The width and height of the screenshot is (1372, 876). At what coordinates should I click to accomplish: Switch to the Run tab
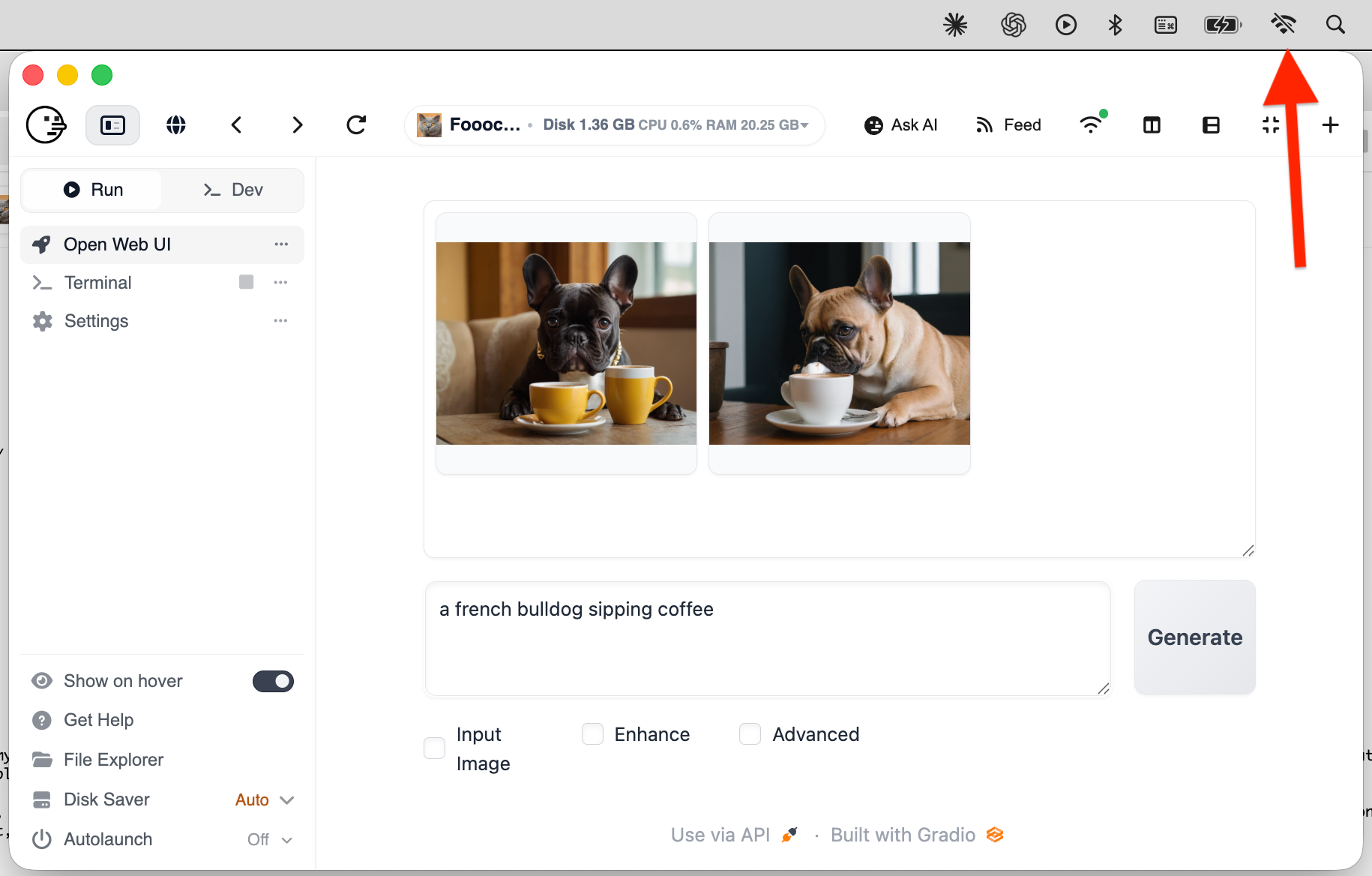pyautogui.click(x=93, y=190)
